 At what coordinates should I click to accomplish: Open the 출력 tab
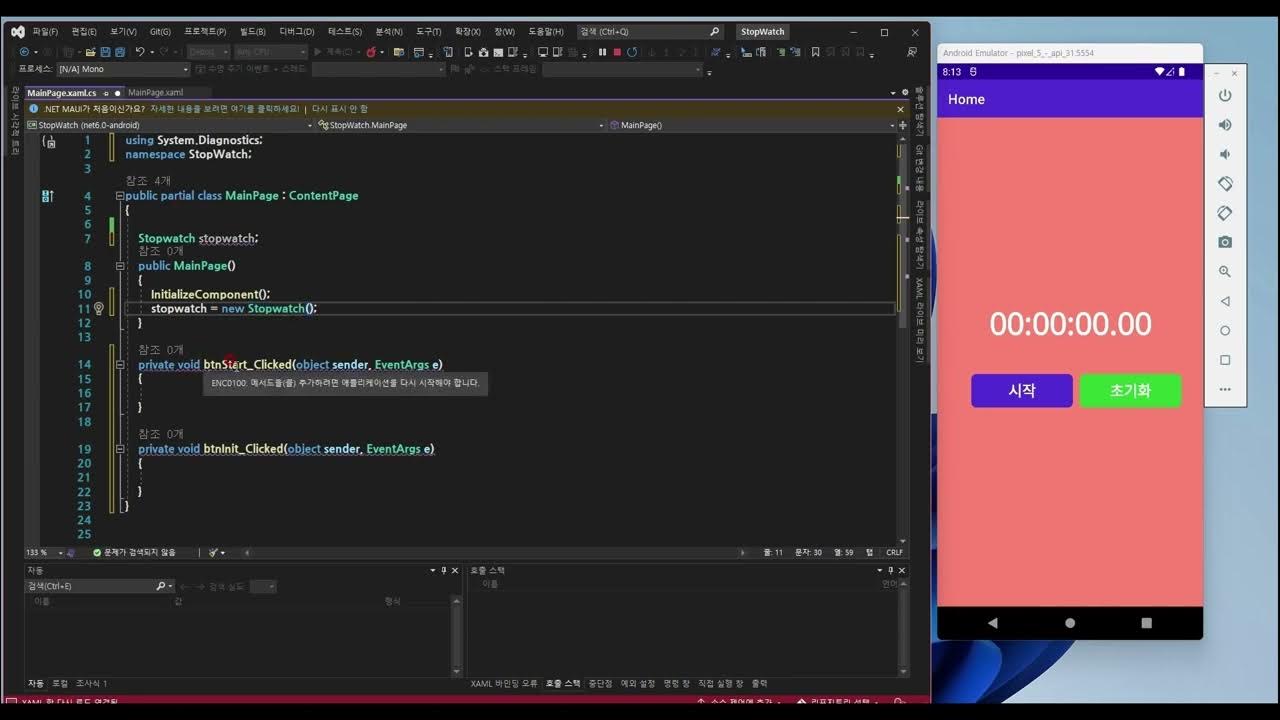(x=760, y=684)
